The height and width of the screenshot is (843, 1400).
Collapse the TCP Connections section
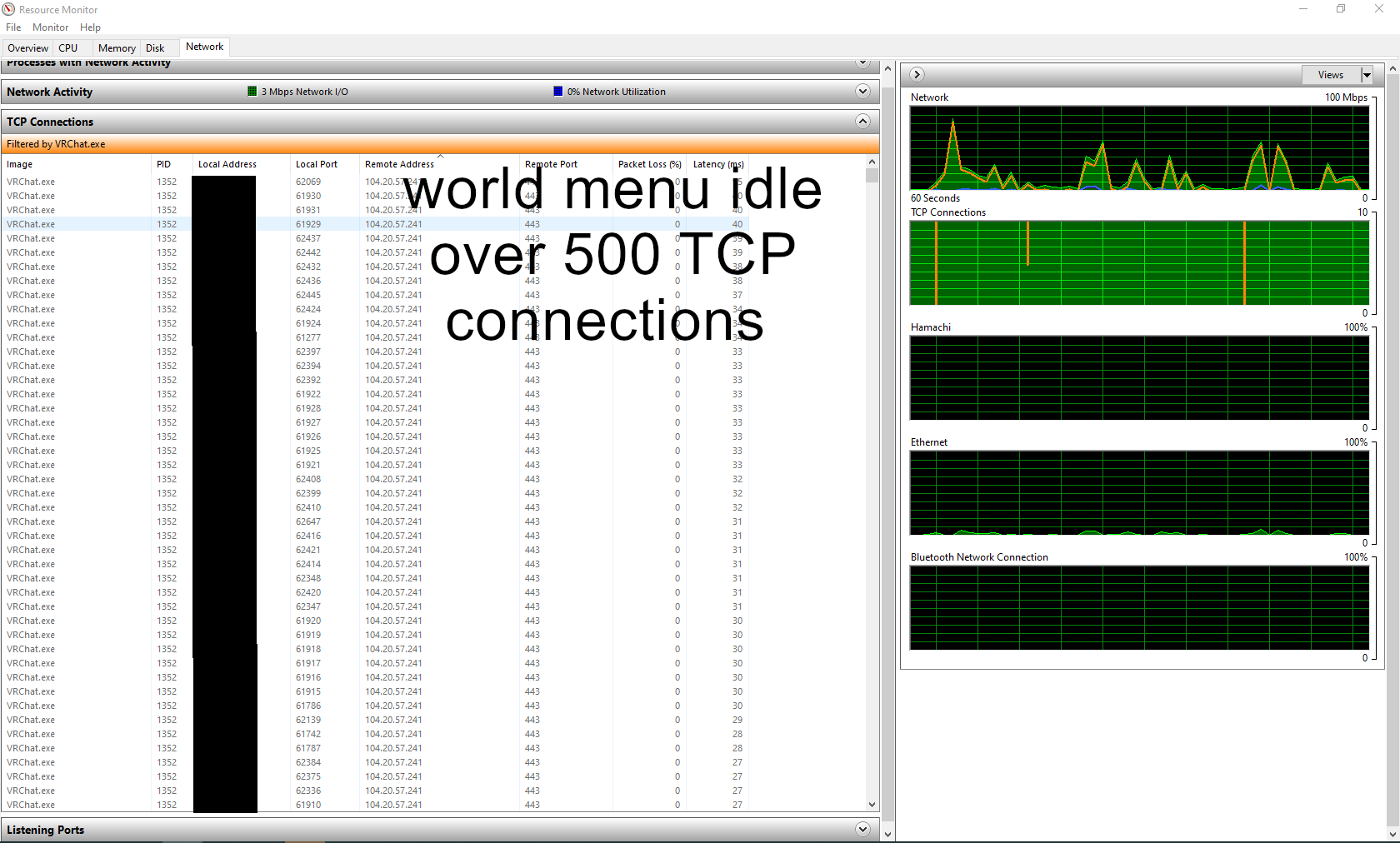862,122
